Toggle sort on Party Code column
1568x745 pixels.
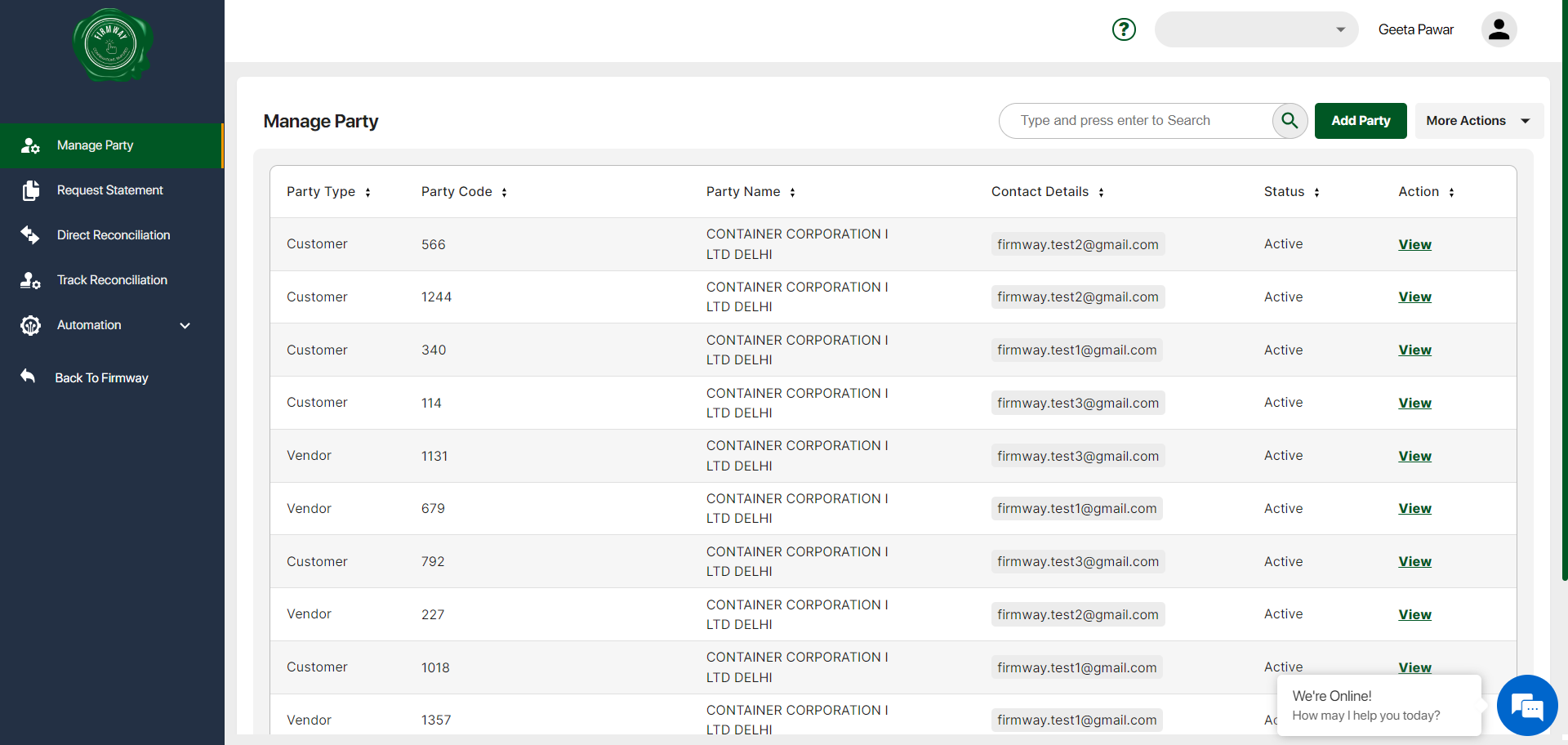[504, 192]
